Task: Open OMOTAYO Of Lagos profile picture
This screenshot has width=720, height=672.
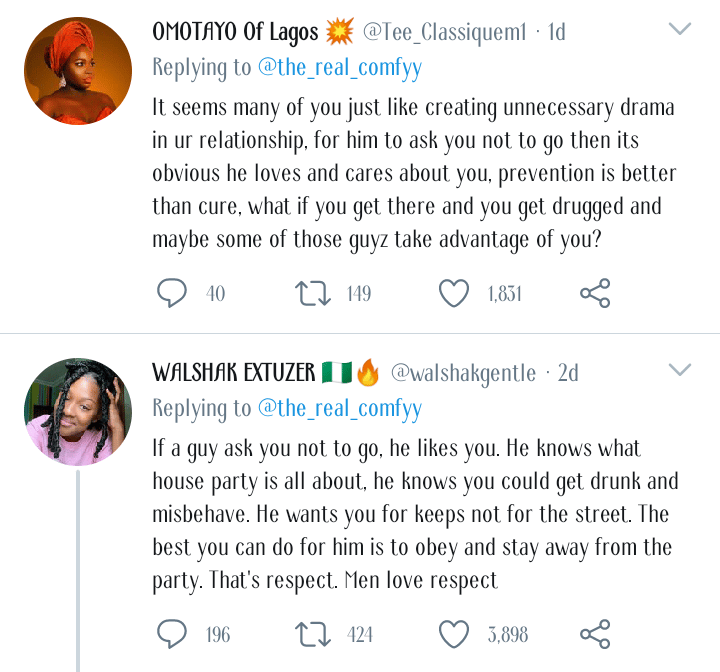Action: [x=78, y=71]
